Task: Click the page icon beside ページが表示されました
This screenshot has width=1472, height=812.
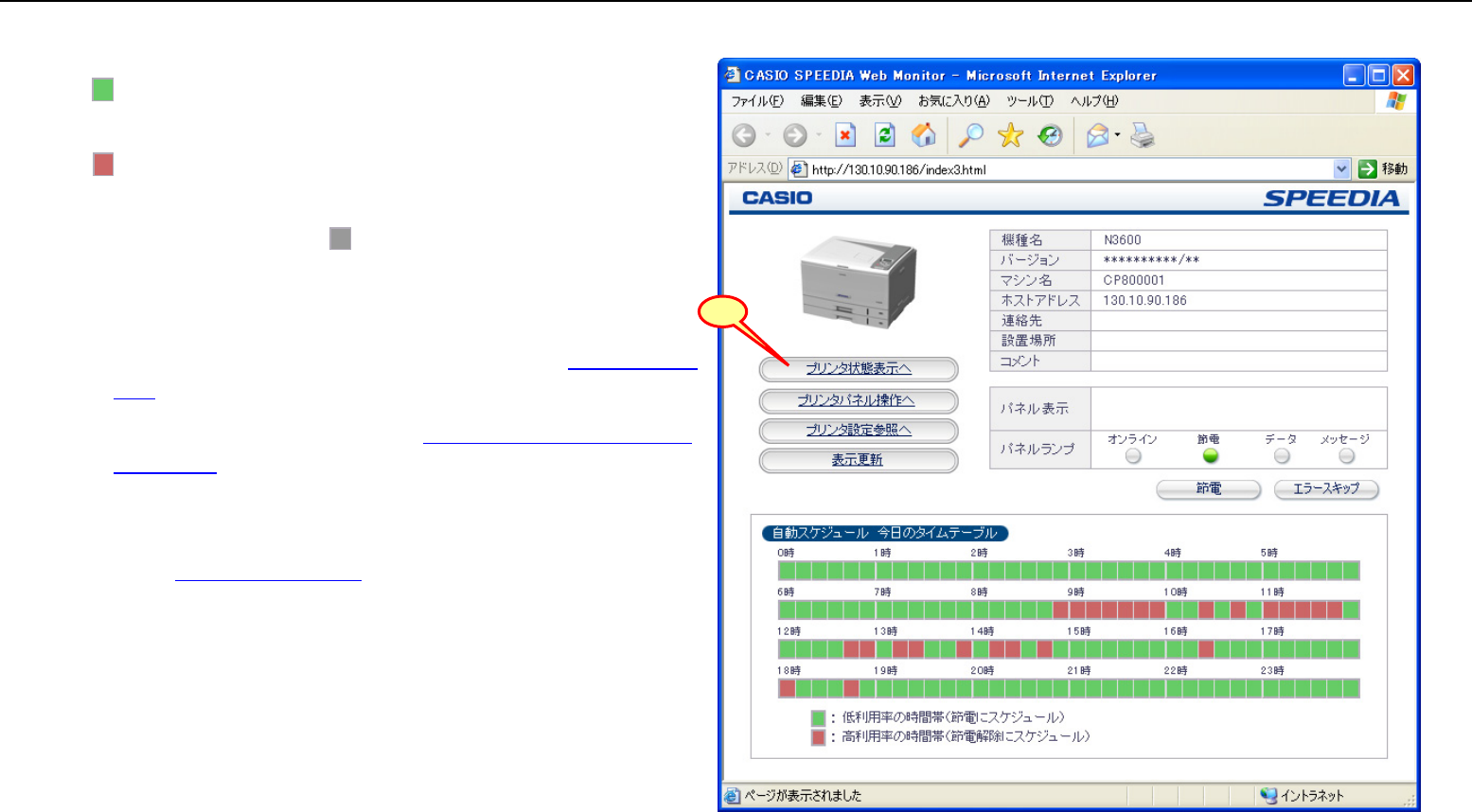Action: pos(732,796)
